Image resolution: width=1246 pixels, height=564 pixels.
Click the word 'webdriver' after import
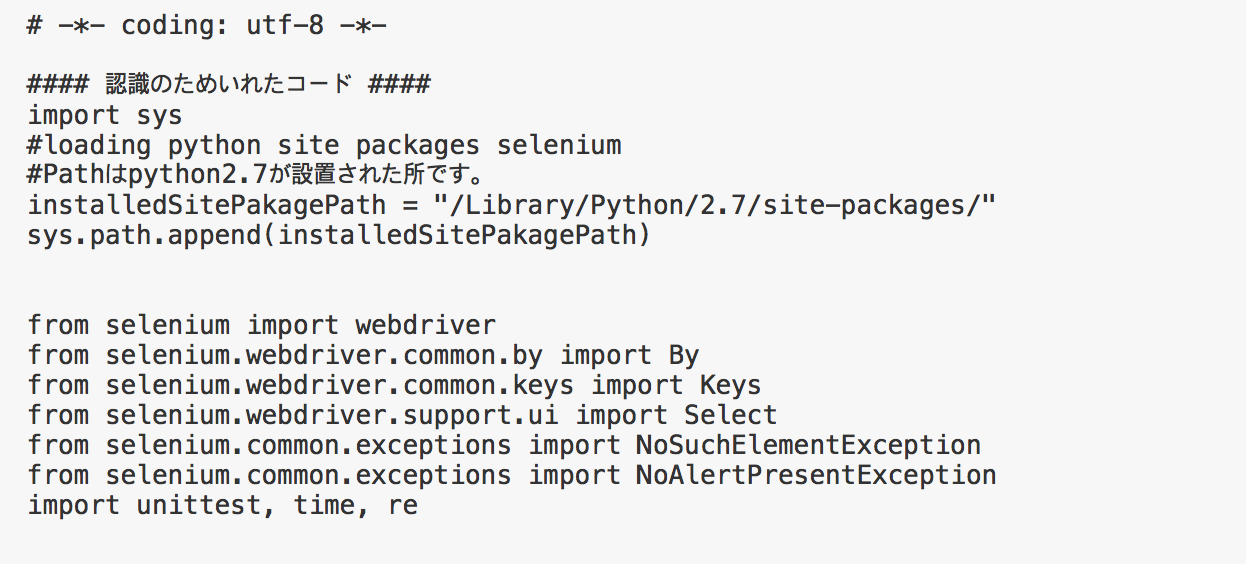pyautogui.click(x=425, y=325)
